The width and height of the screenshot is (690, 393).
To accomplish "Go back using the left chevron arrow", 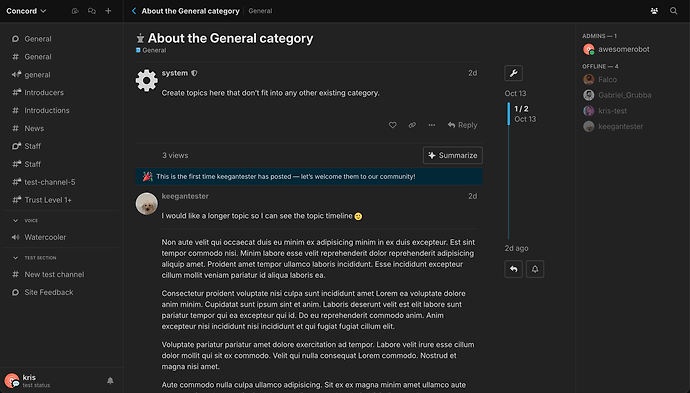I will point(134,11).
